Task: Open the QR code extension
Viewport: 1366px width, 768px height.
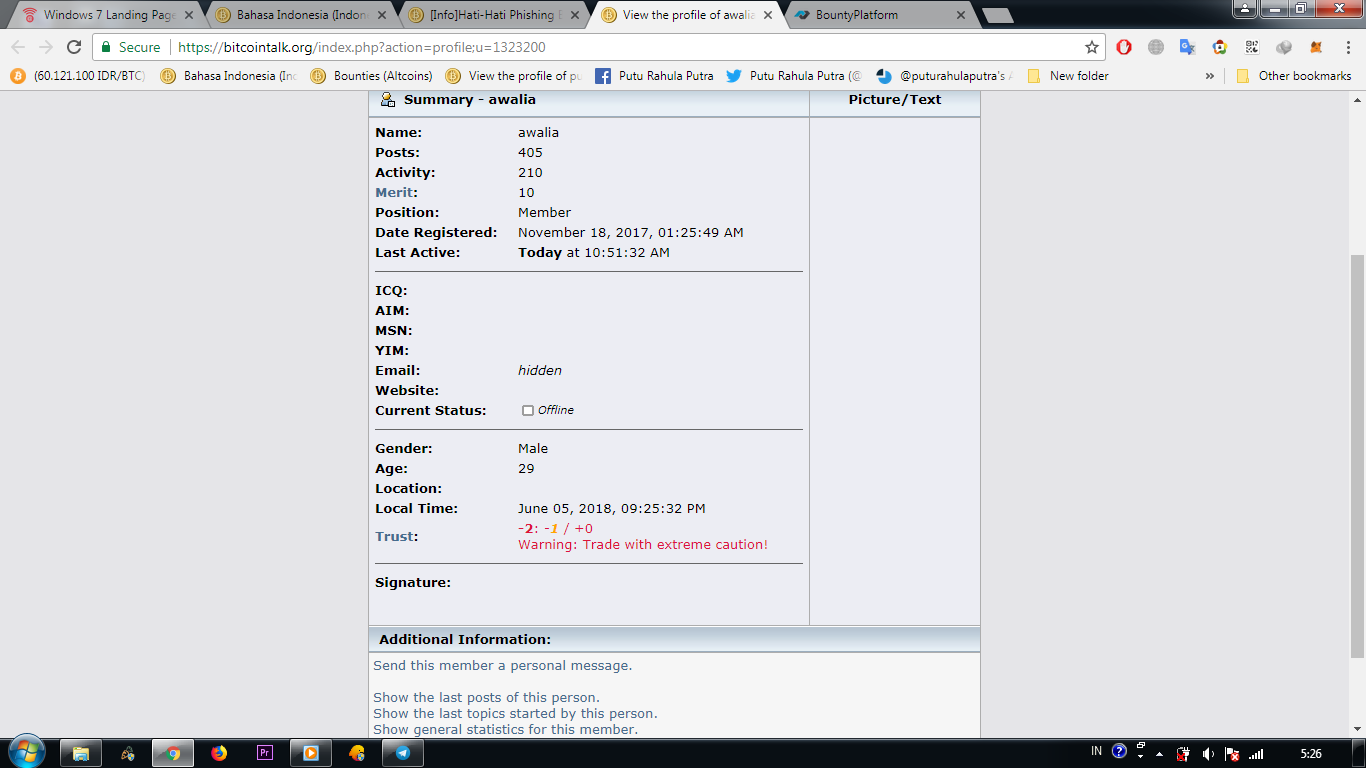Action: (1252, 47)
